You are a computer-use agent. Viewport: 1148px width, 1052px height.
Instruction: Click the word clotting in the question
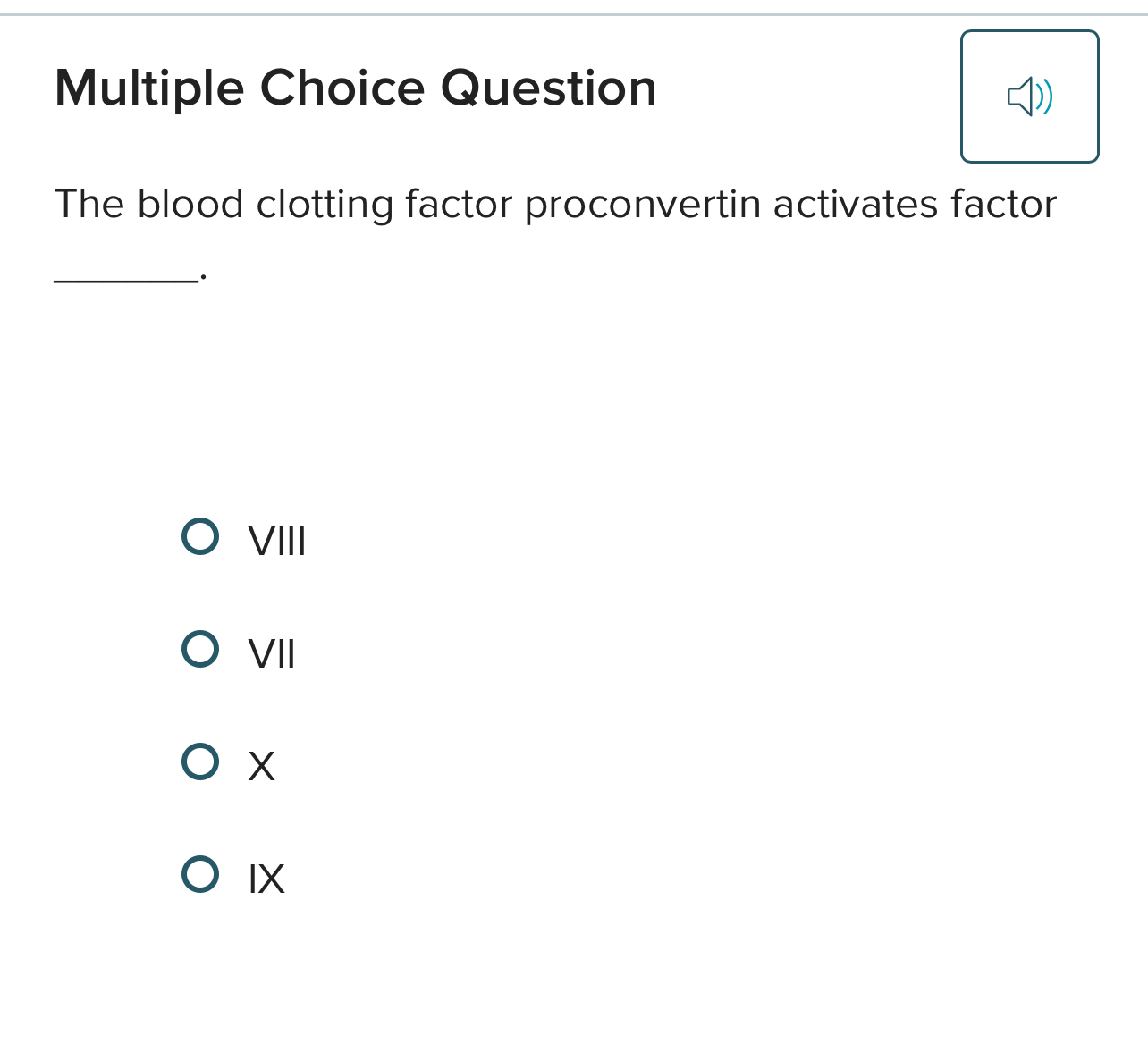click(325, 205)
